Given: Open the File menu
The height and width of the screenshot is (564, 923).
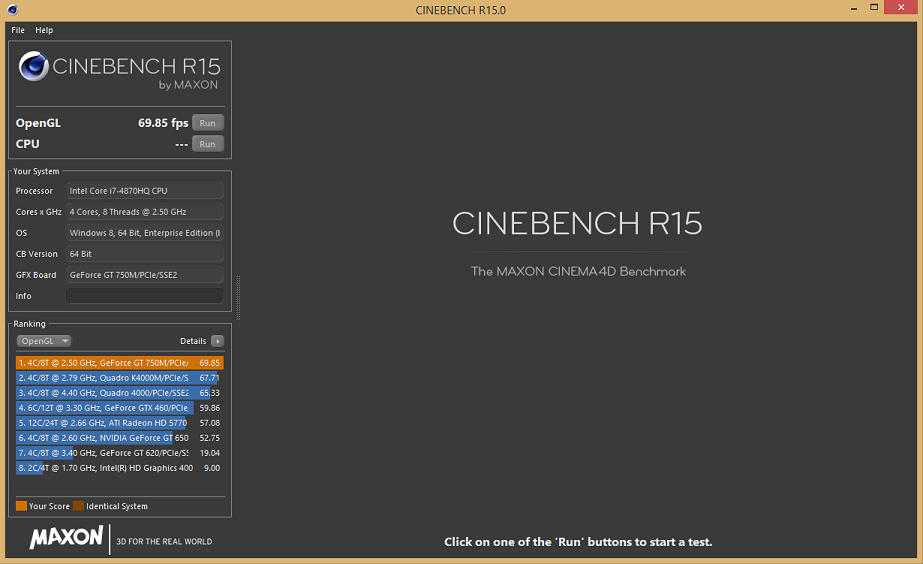Looking at the screenshot, I should [x=18, y=30].
